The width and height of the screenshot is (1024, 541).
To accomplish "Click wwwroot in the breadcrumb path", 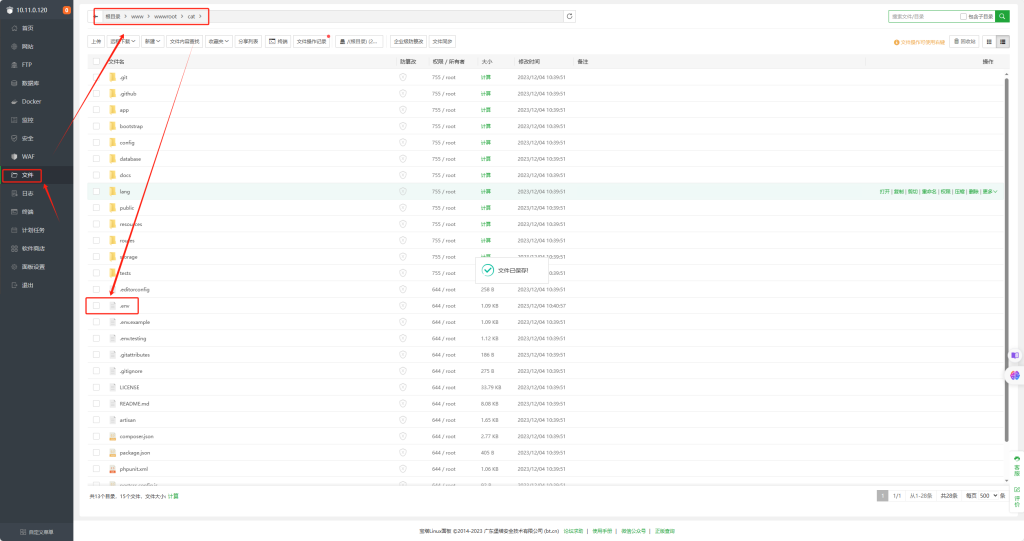I will pyautogui.click(x=165, y=16).
